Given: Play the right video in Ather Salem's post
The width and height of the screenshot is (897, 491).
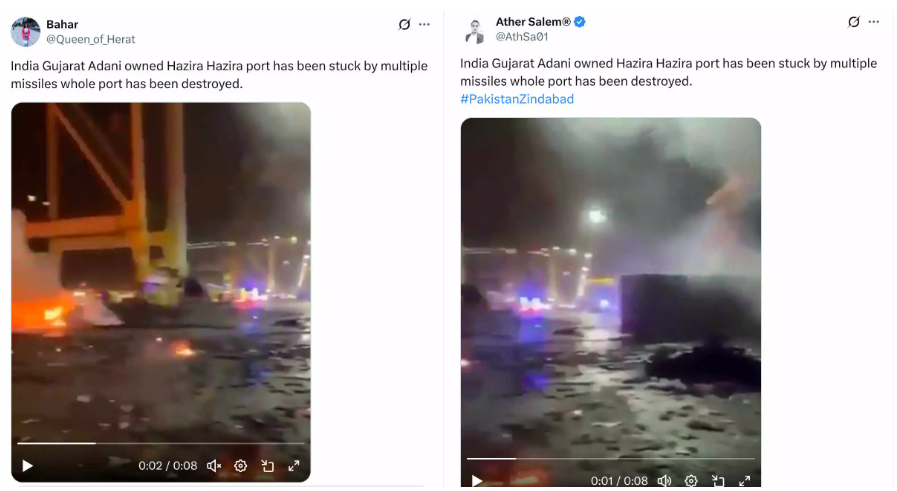Looking at the screenshot, I should tap(477, 481).
